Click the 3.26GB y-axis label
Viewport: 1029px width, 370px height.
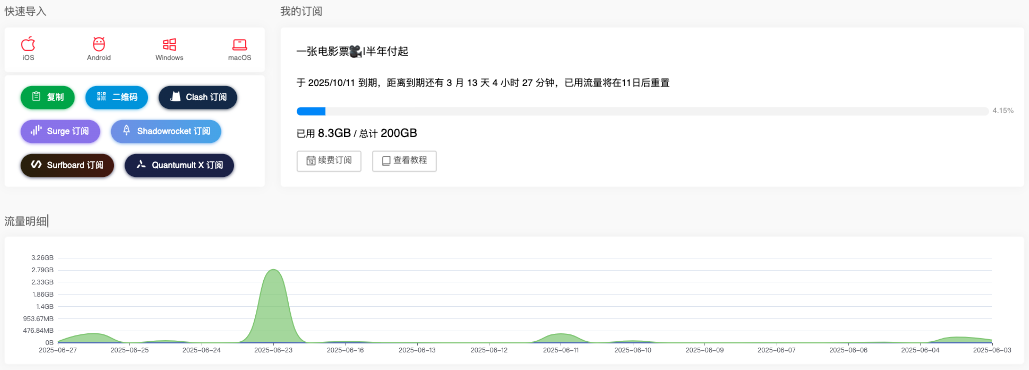(x=43, y=257)
